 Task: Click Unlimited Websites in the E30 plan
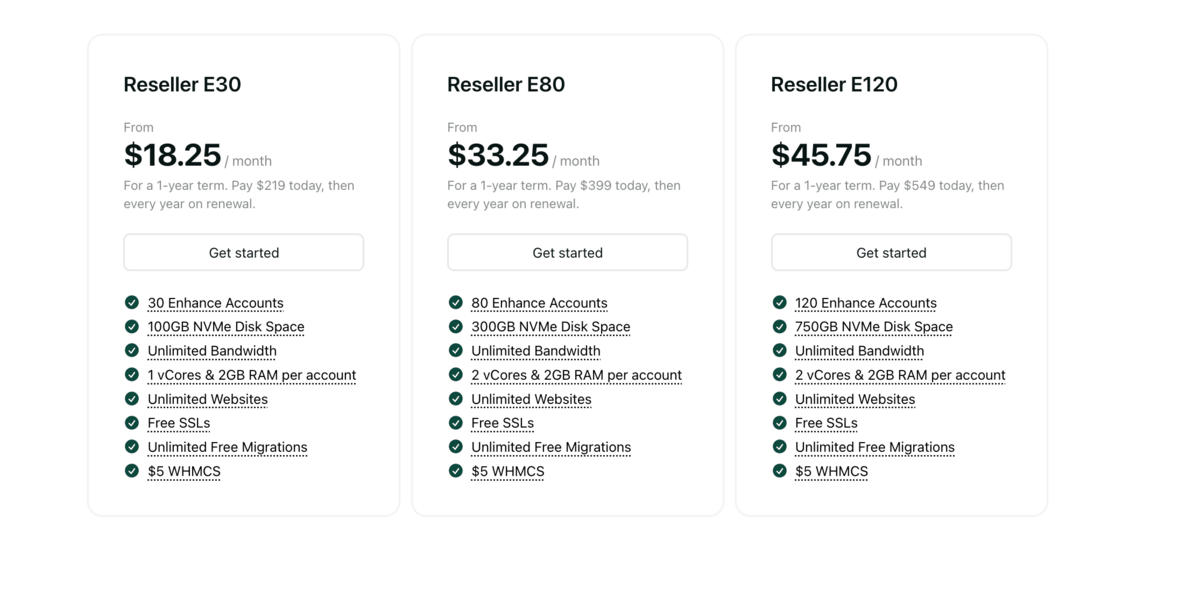tap(208, 399)
